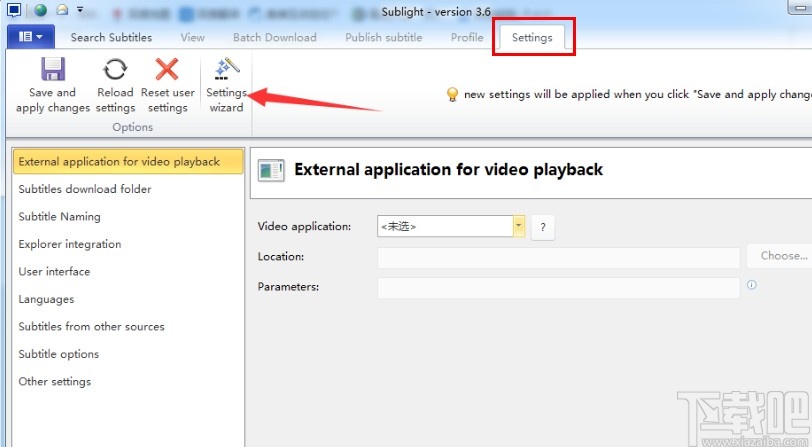This screenshot has width=812, height=447.
Task: Go to Subtitle options in the sidebar
Action: (59, 354)
